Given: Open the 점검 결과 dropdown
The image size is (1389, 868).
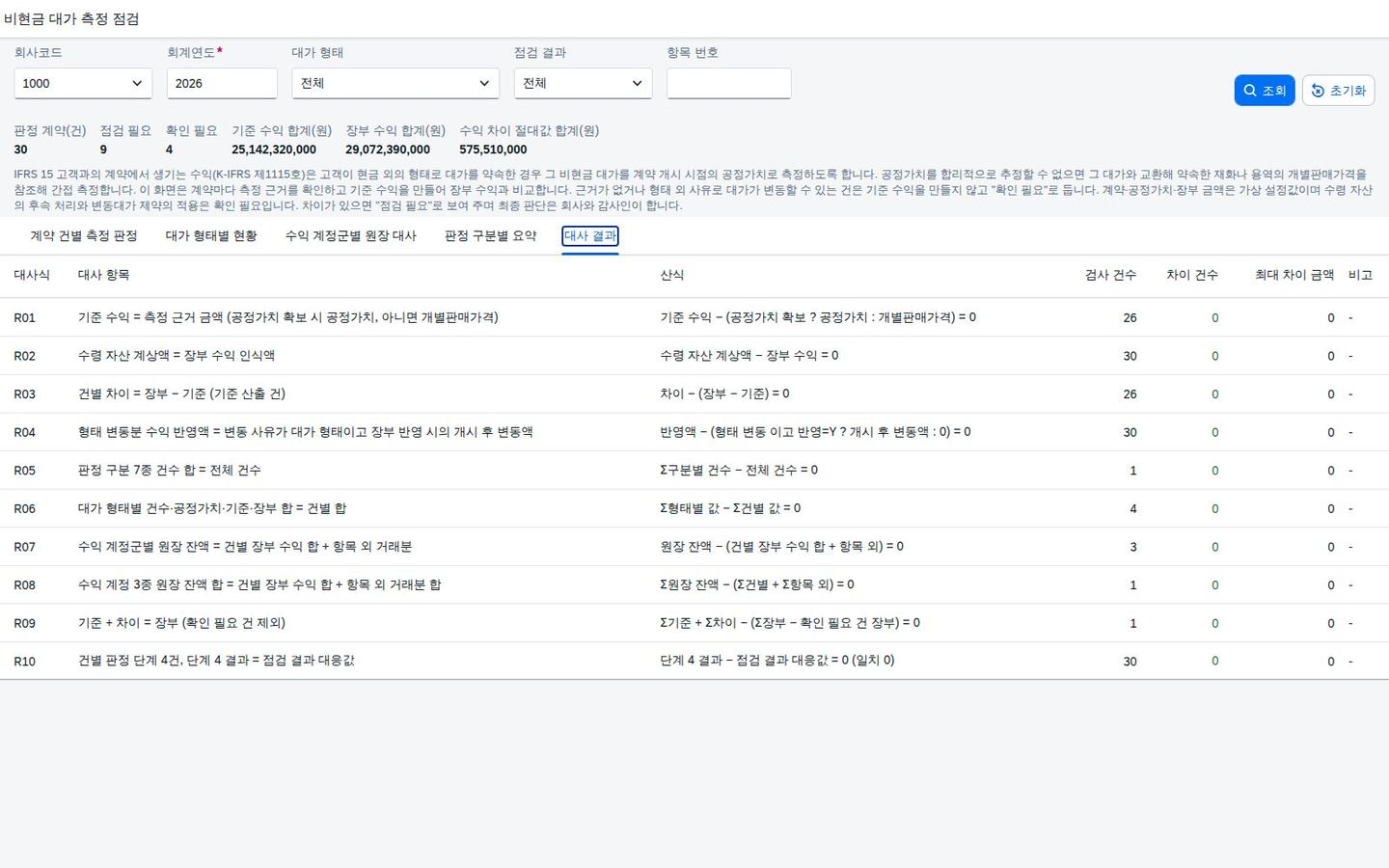Looking at the screenshot, I should coord(583,83).
